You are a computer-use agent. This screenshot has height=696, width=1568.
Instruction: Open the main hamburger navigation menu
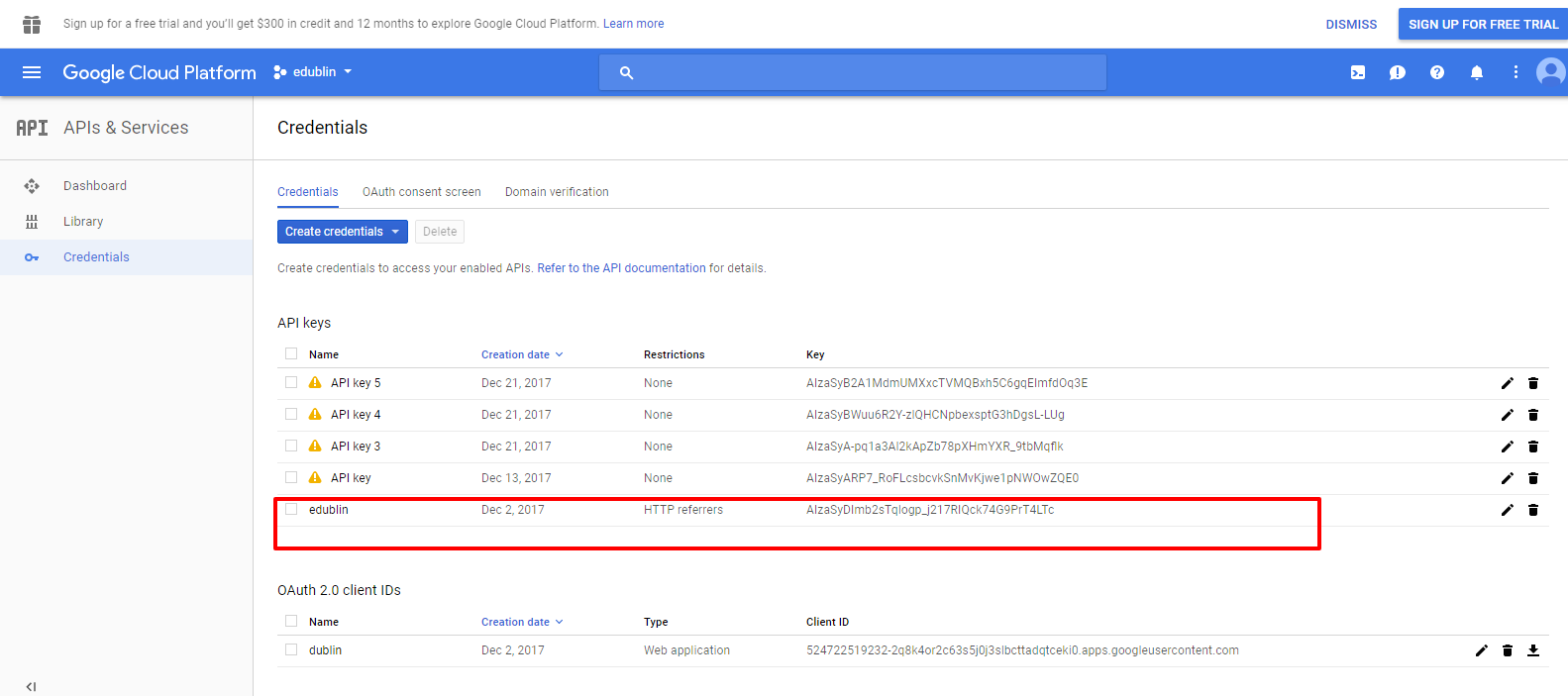[32, 72]
